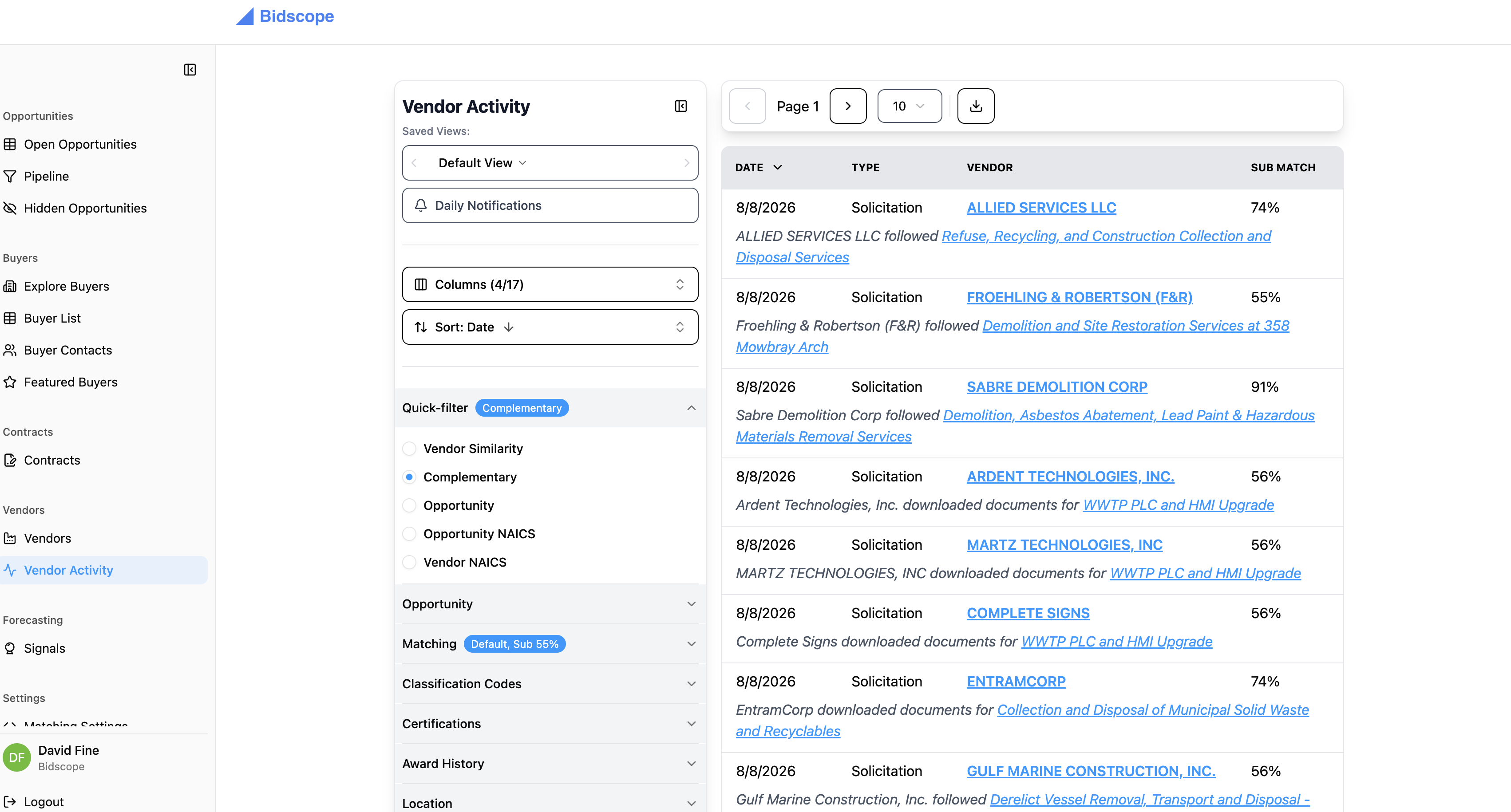Toggle sort direction arrow beside Sort: Date

[509, 327]
